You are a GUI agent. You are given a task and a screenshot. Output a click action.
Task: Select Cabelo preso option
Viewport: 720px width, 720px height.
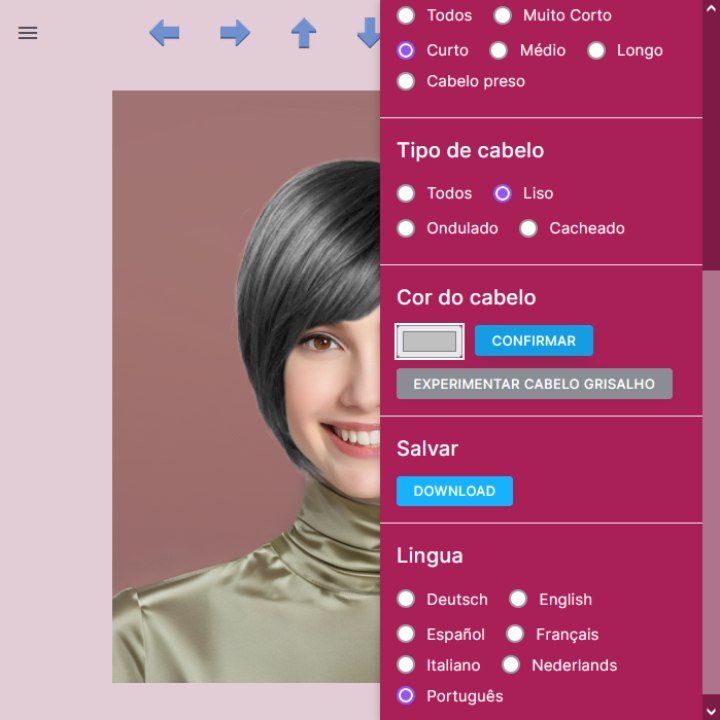(x=406, y=81)
